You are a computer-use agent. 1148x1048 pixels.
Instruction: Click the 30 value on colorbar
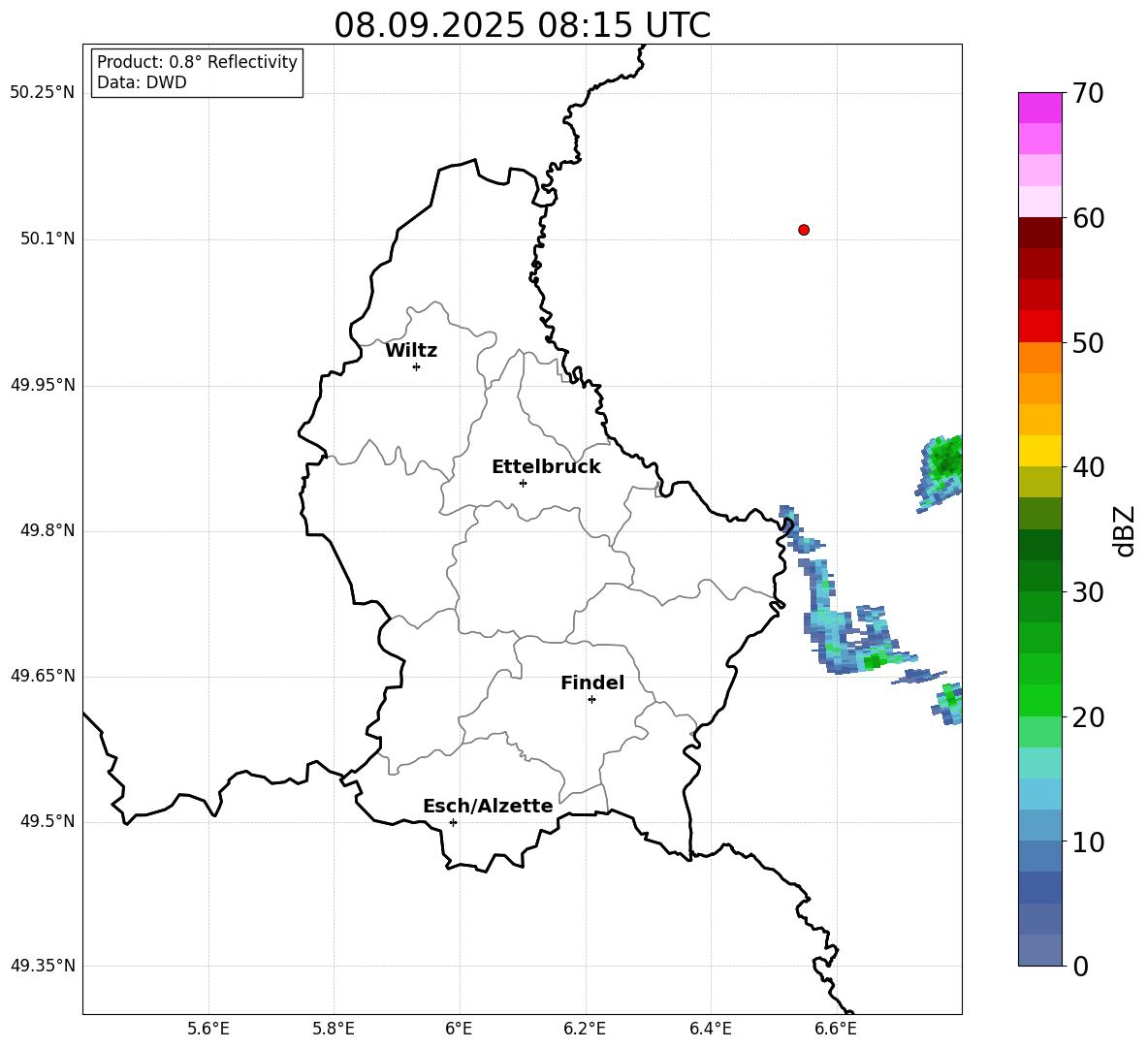point(1088,592)
